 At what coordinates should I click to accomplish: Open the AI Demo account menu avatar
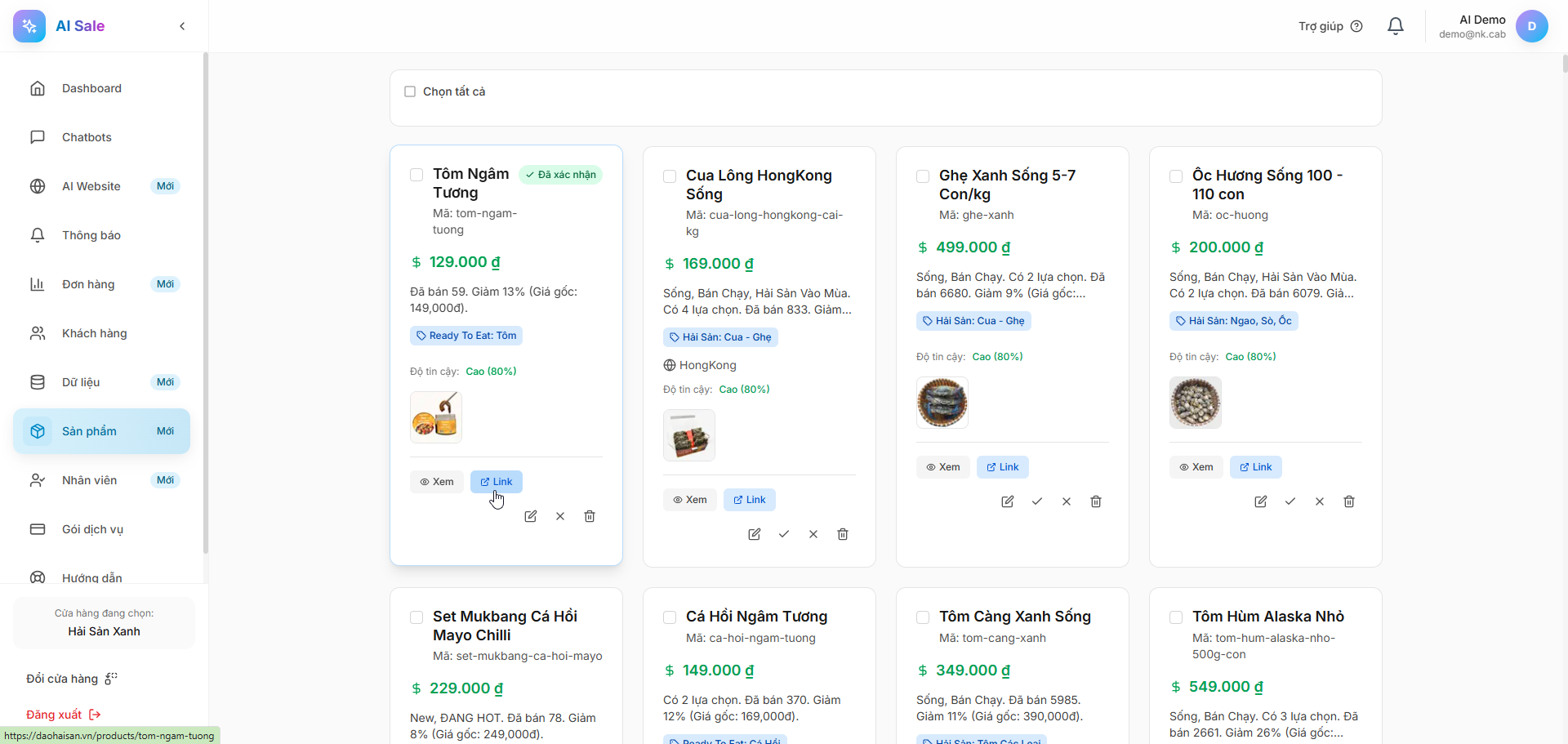1531,26
